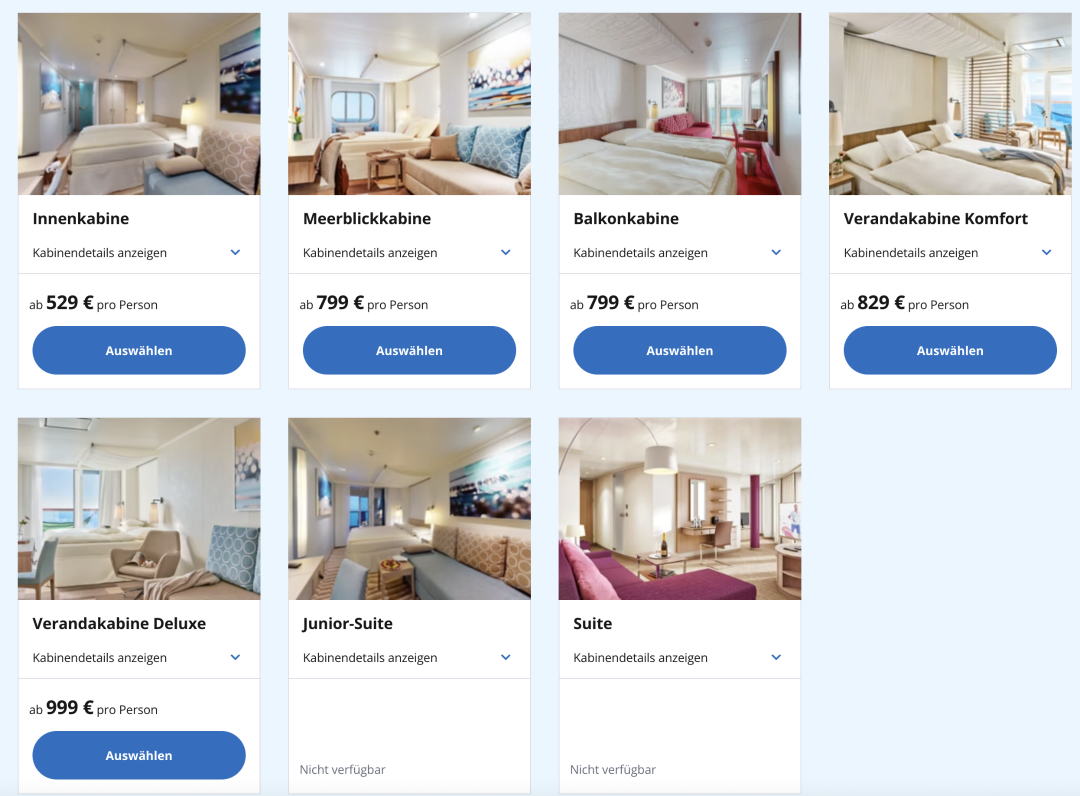The width and height of the screenshot is (1080, 796).
Task: Select the Innenkabine for 529 €
Action: [x=139, y=350]
